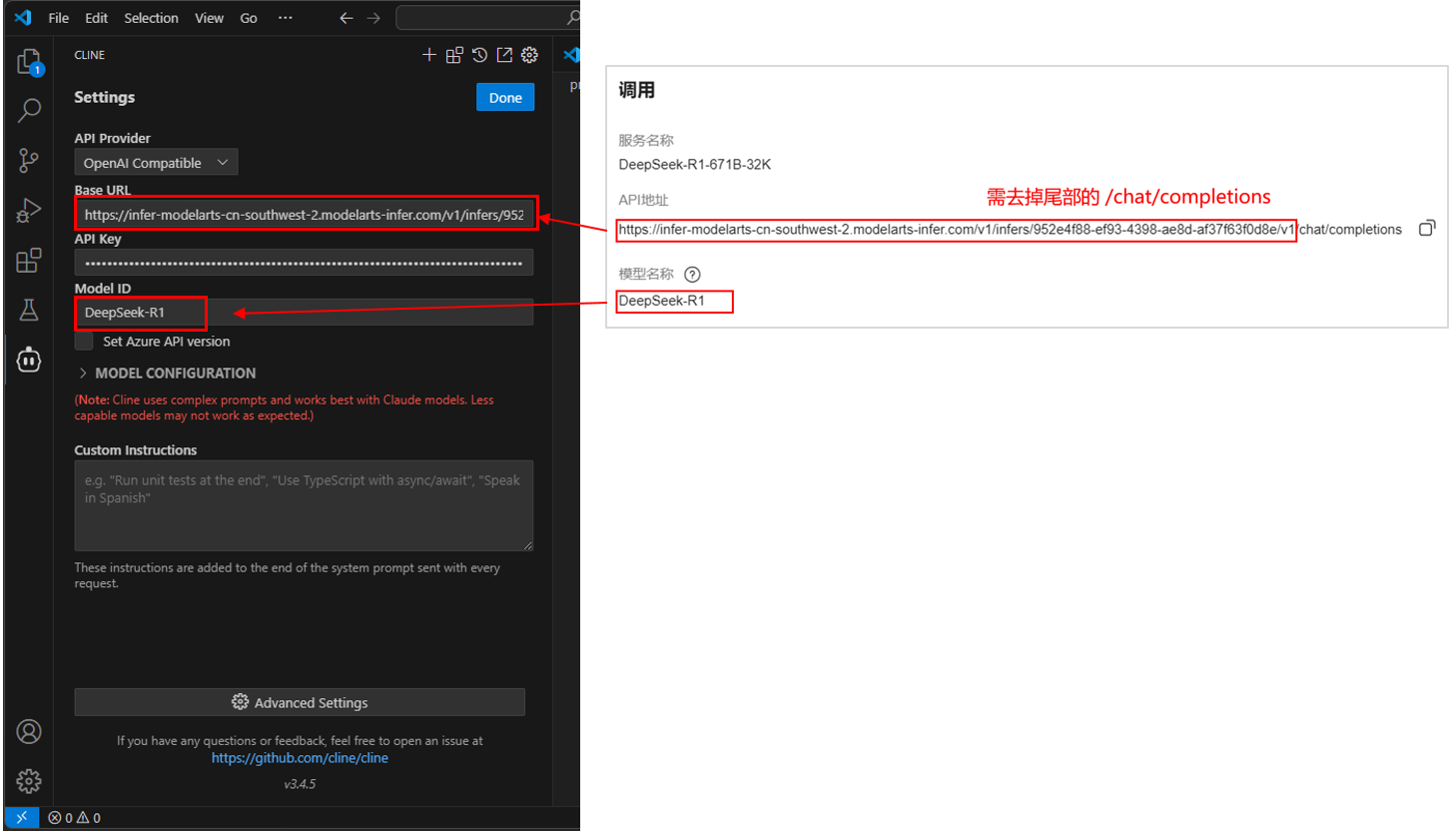Click into the Model ID field
The image size is (1456, 832).
point(304,313)
